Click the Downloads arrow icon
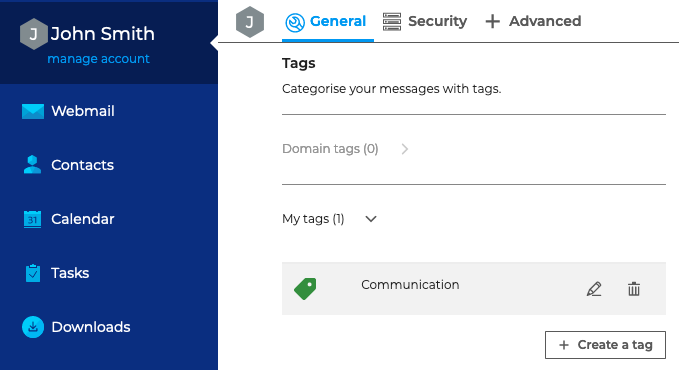 [x=33, y=327]
